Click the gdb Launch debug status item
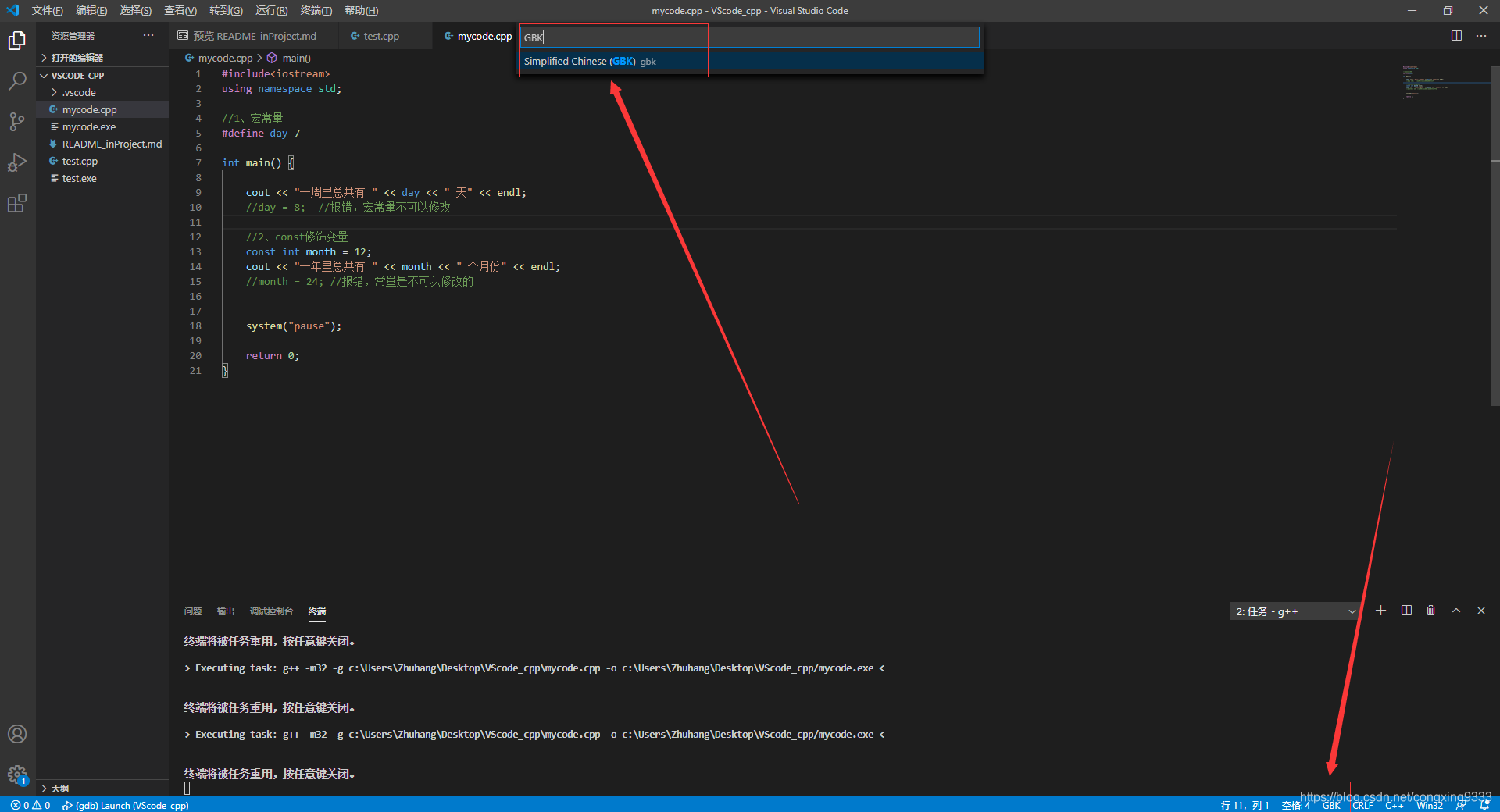 coord(126,805)
